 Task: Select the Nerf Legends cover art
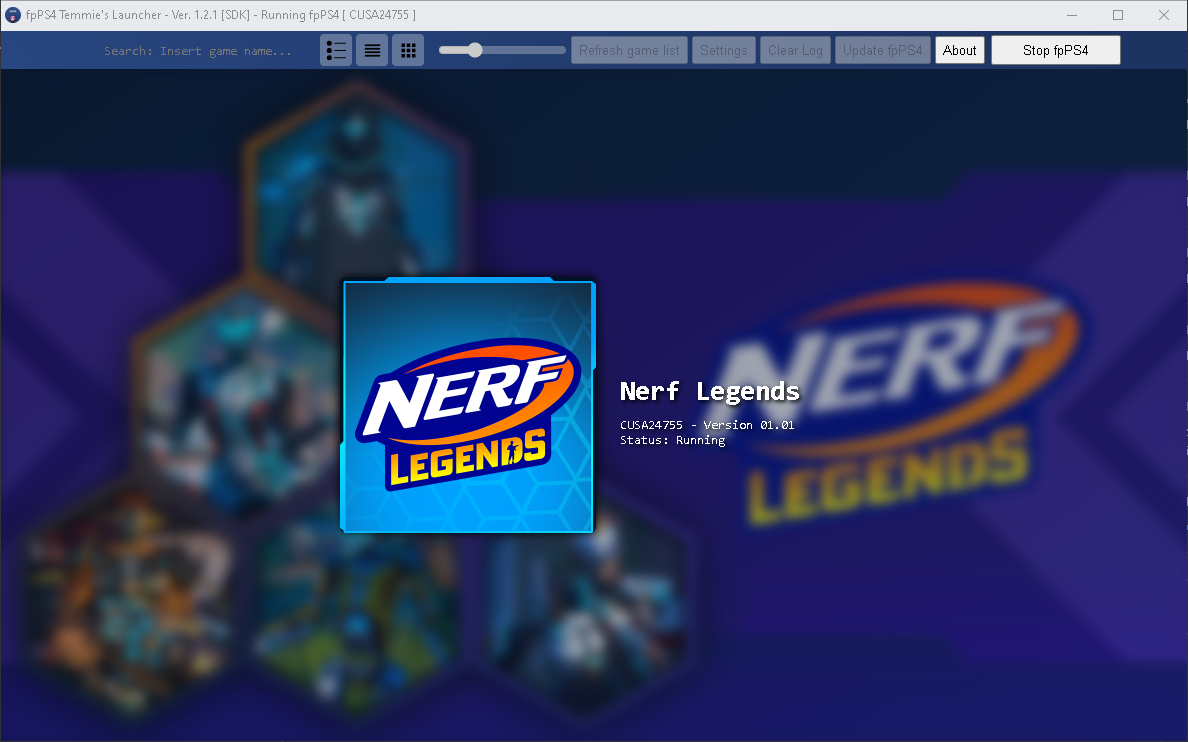pos(467,405)
